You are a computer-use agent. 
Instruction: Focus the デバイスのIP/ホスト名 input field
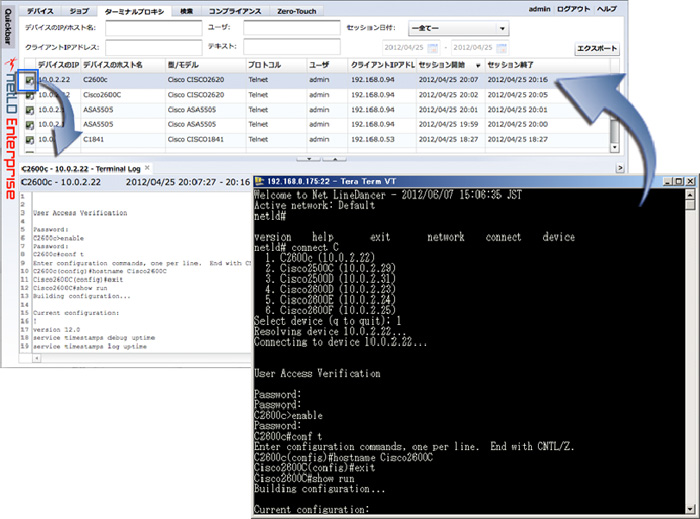click(154, 28)
